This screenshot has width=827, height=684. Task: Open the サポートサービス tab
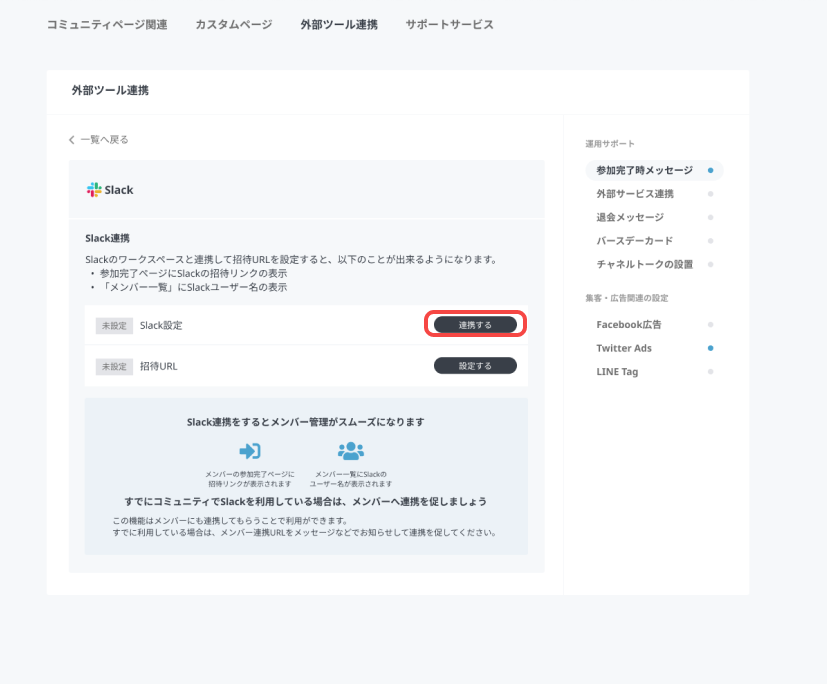click(x=449, y=24)
